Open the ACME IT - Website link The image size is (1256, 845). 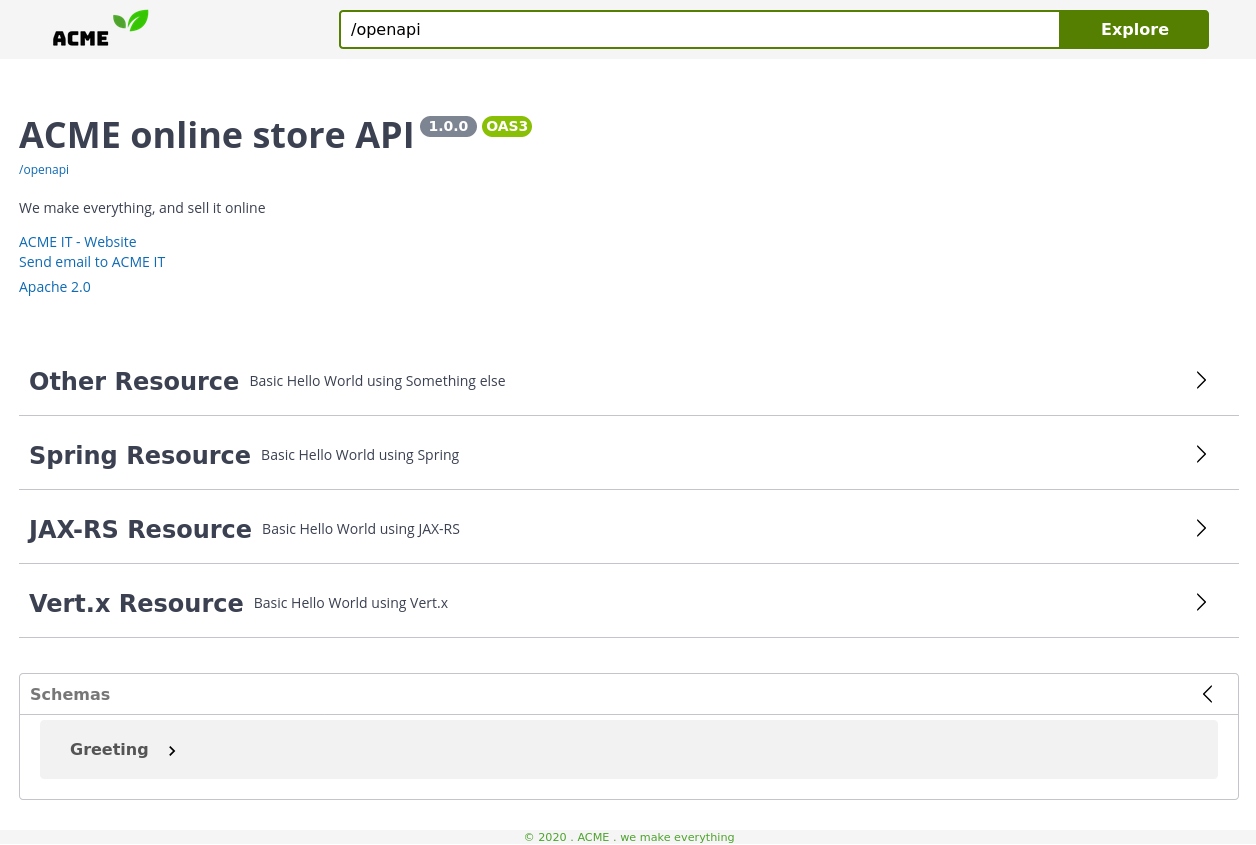pyautogui.click(x=77, y=241)
